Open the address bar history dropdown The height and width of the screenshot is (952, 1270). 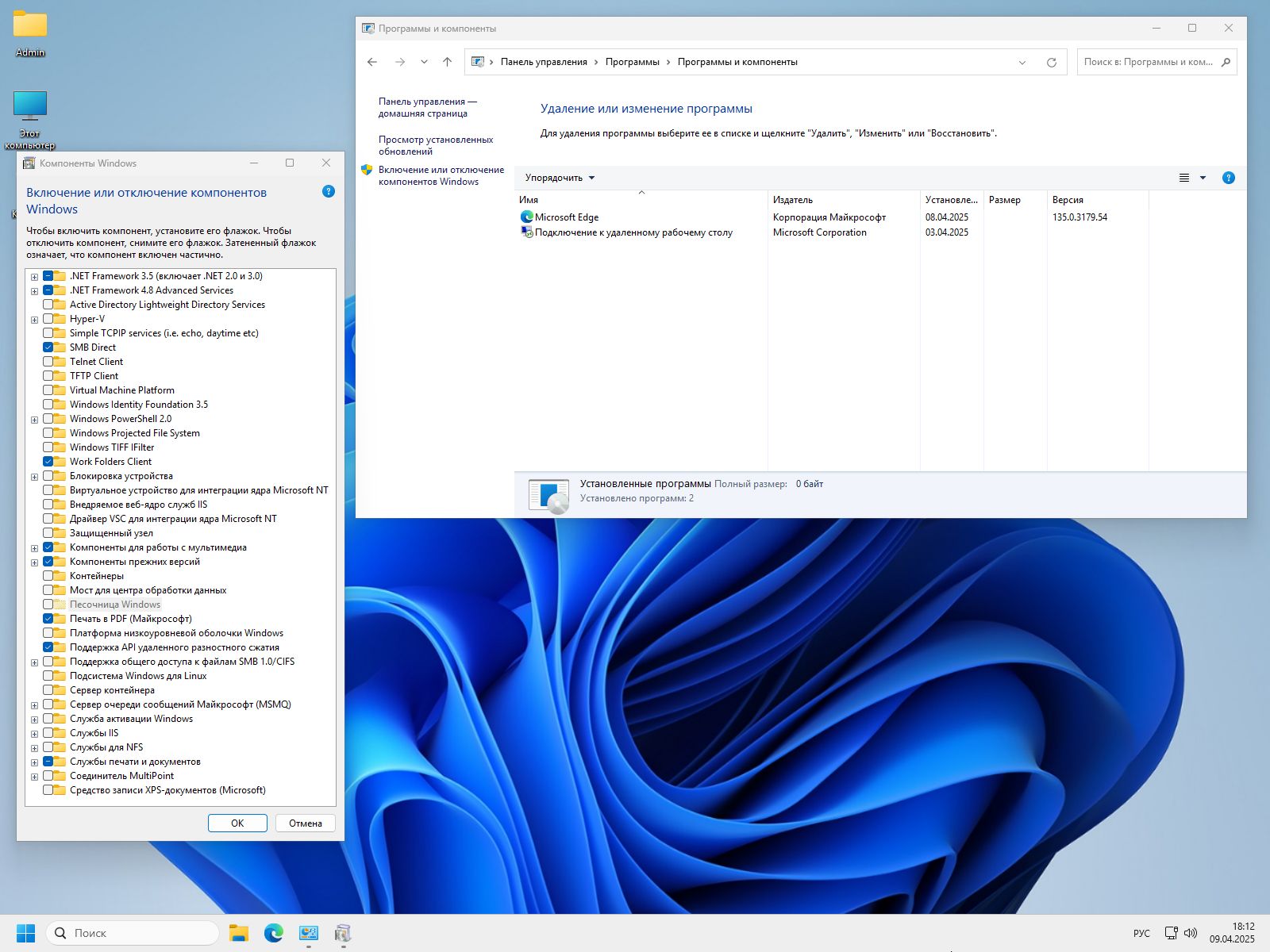1022,62
